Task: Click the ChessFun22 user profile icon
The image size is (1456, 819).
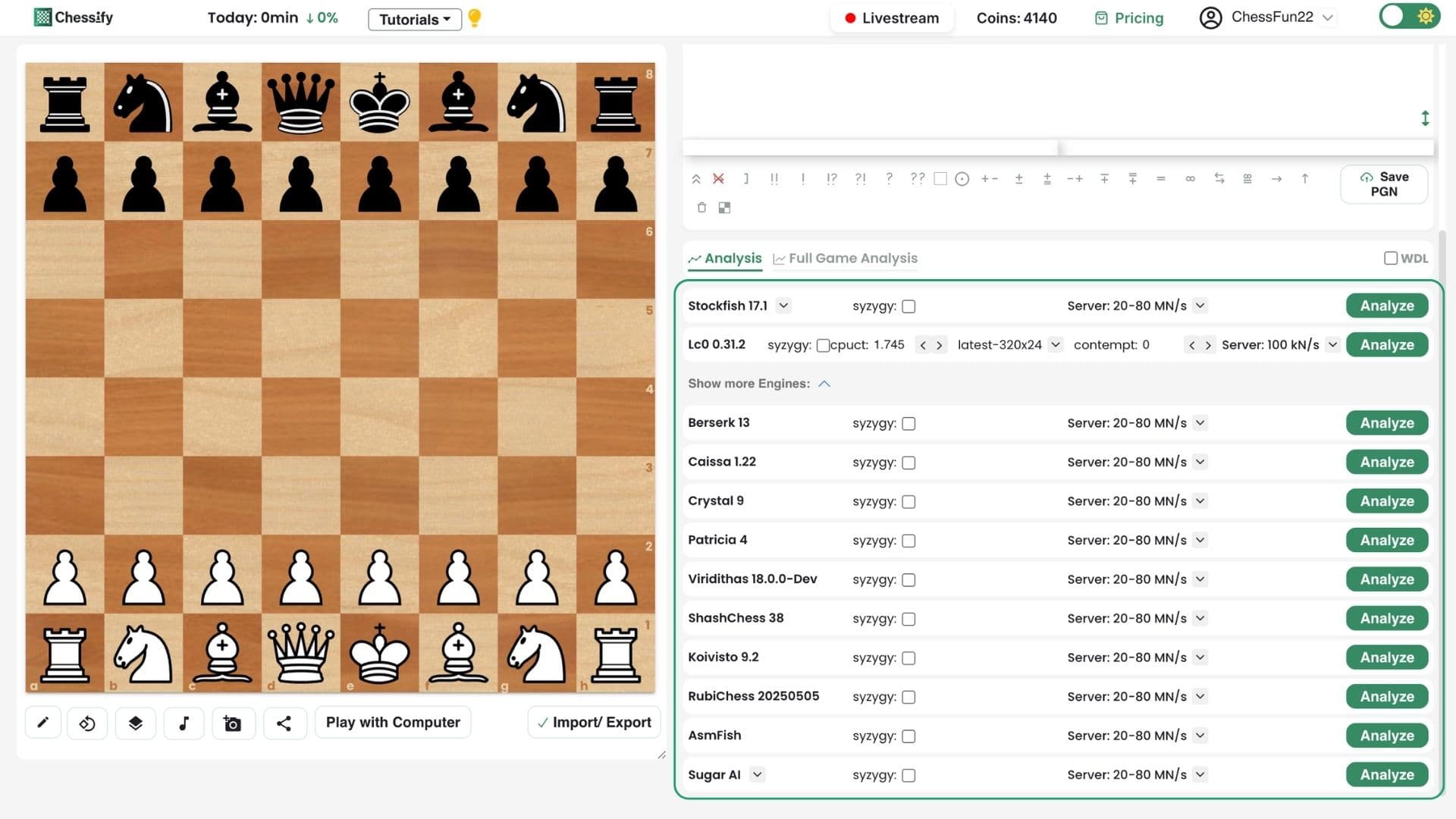Action: (1210, 17)
